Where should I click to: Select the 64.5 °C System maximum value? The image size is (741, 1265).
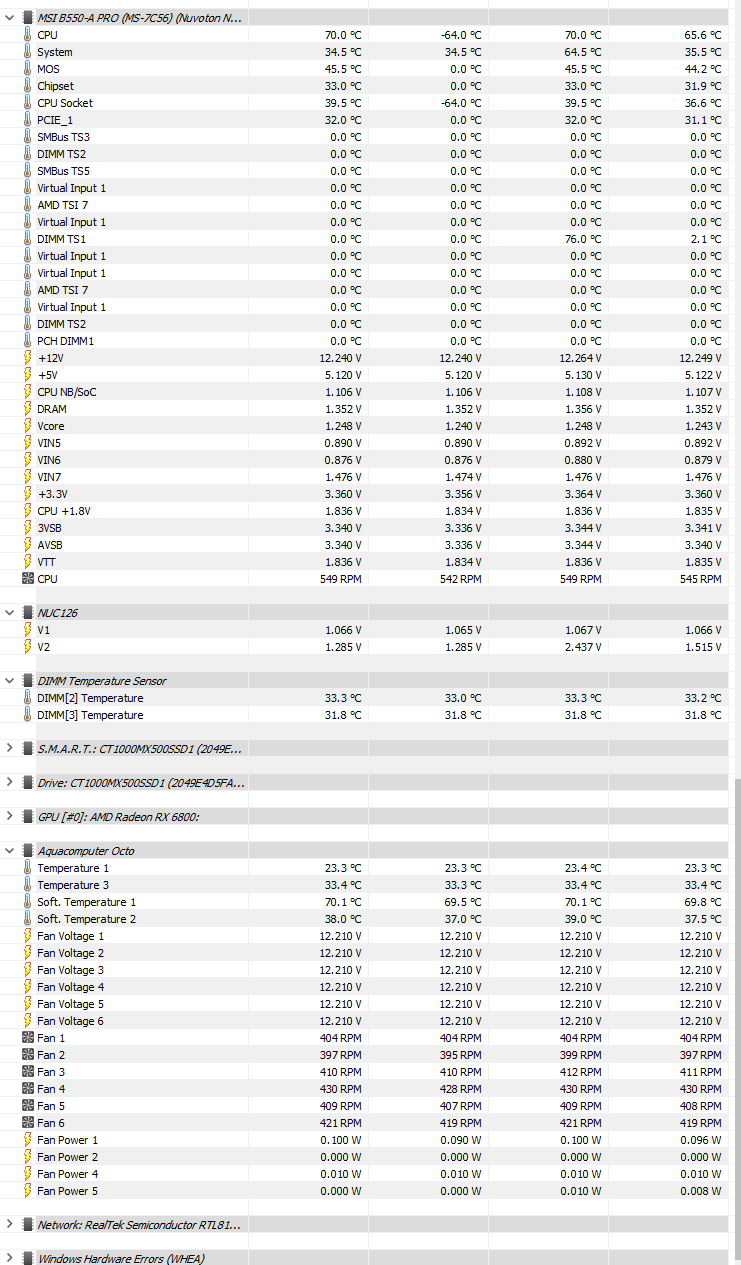point(582,52)
